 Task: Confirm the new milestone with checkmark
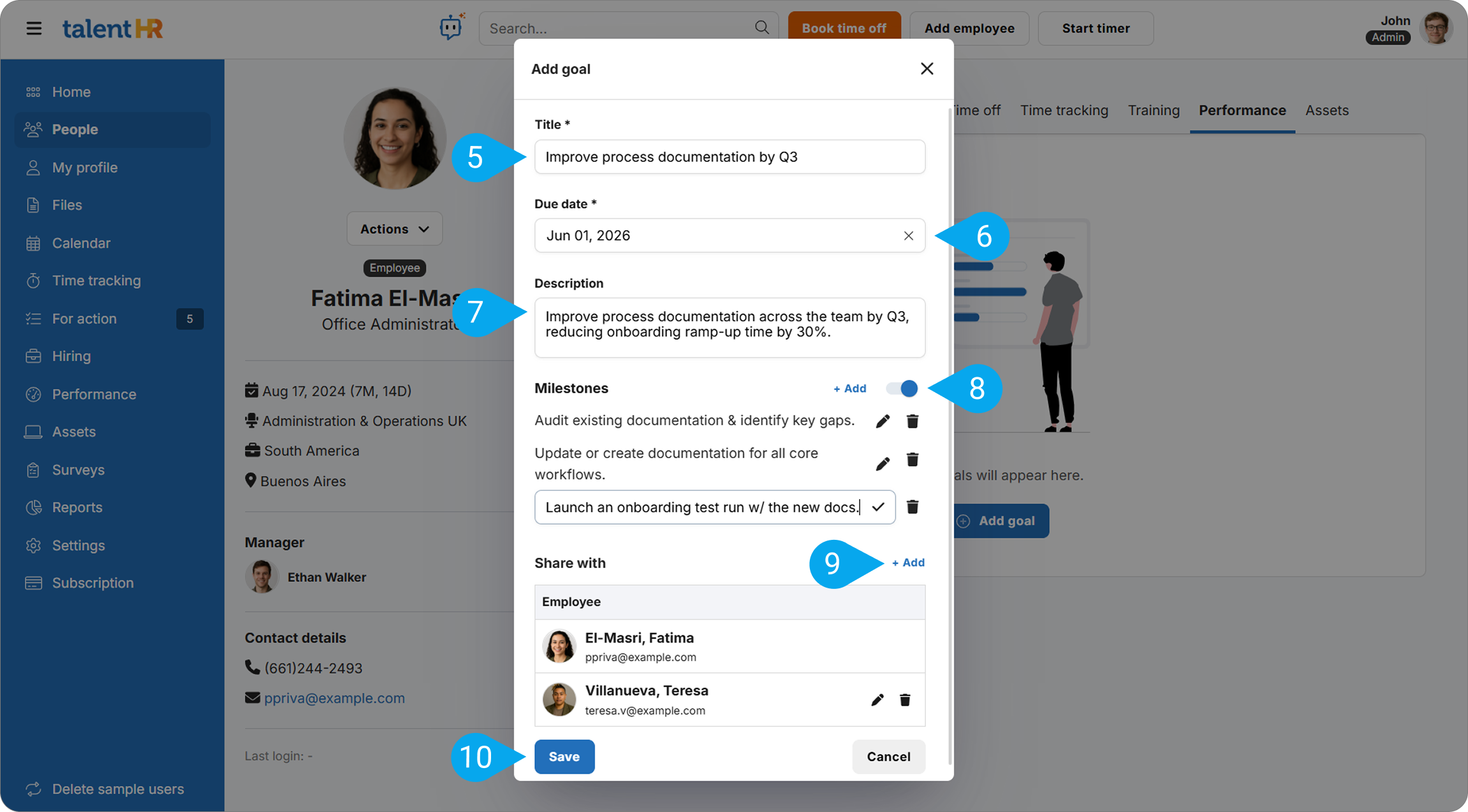878,507
